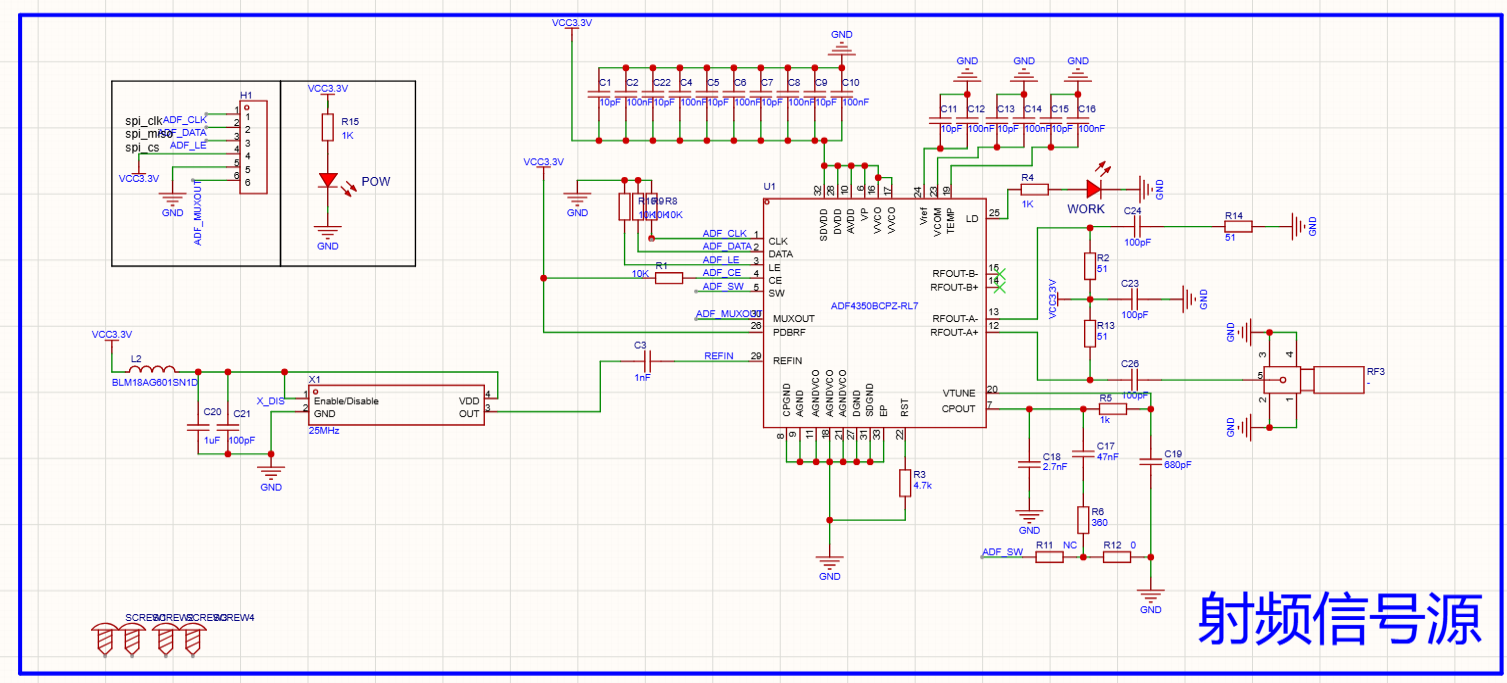Image resolution: width=1507 pixels, height=683 pixels.
Task: Click the spi_clk annotation text
Action: coord(145,120)
